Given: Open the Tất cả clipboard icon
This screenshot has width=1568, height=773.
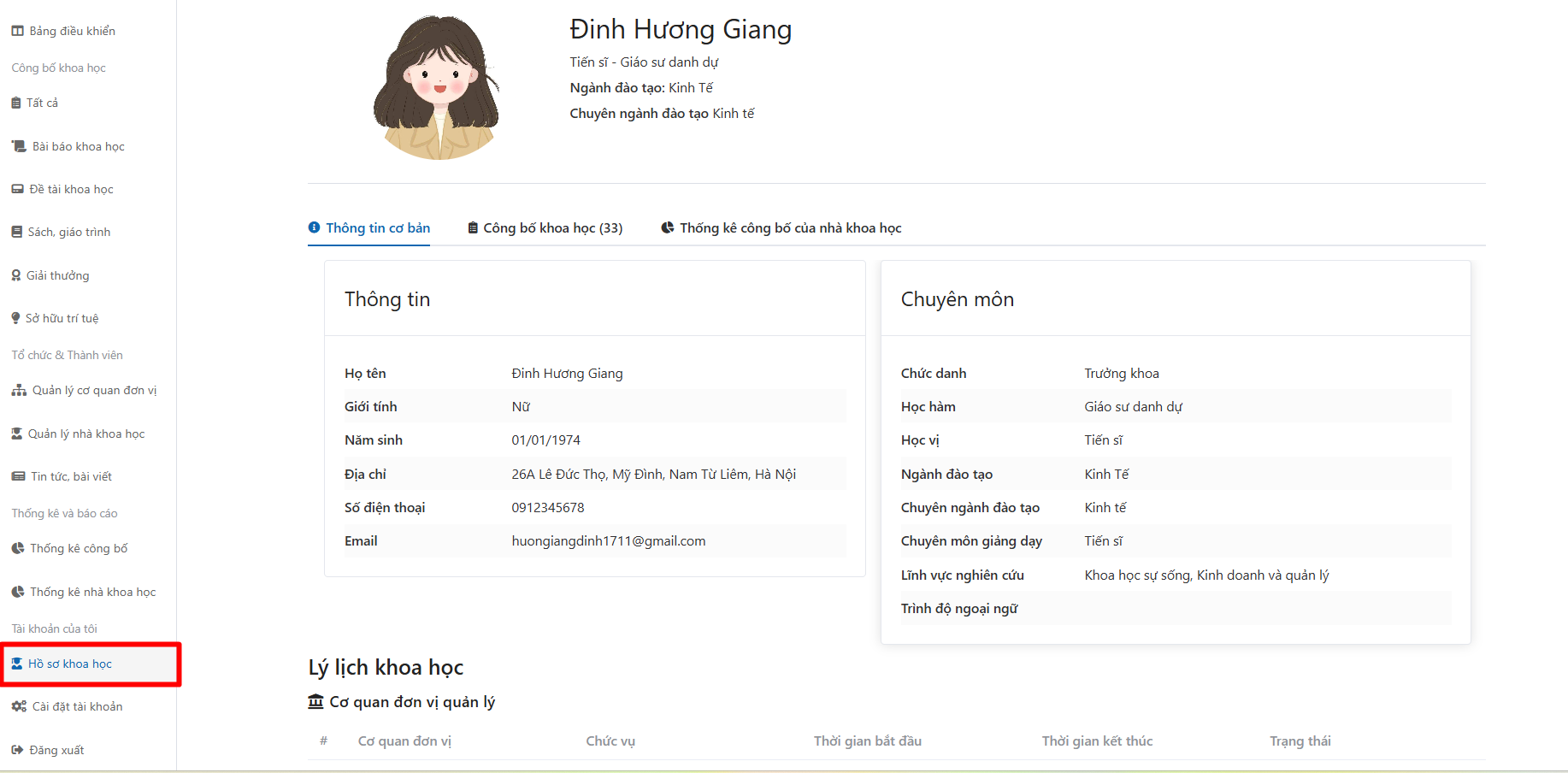Looking at the screenshot, I should pos(17,103).
